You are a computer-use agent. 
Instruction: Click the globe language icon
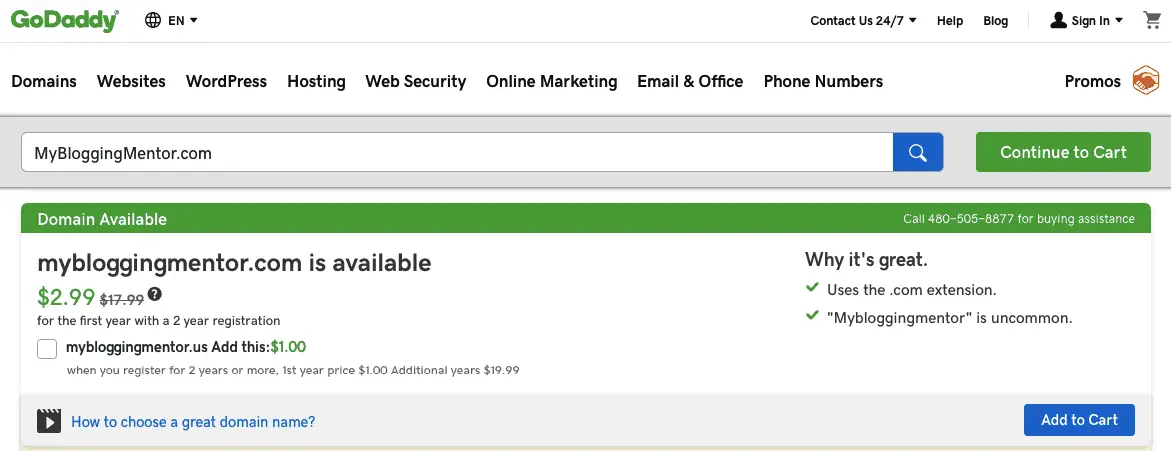pos(153,20)
